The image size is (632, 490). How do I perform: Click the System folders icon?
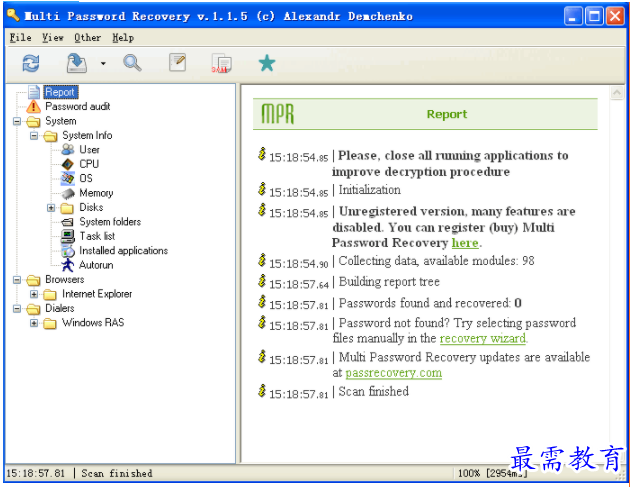[x=68, y=222]
